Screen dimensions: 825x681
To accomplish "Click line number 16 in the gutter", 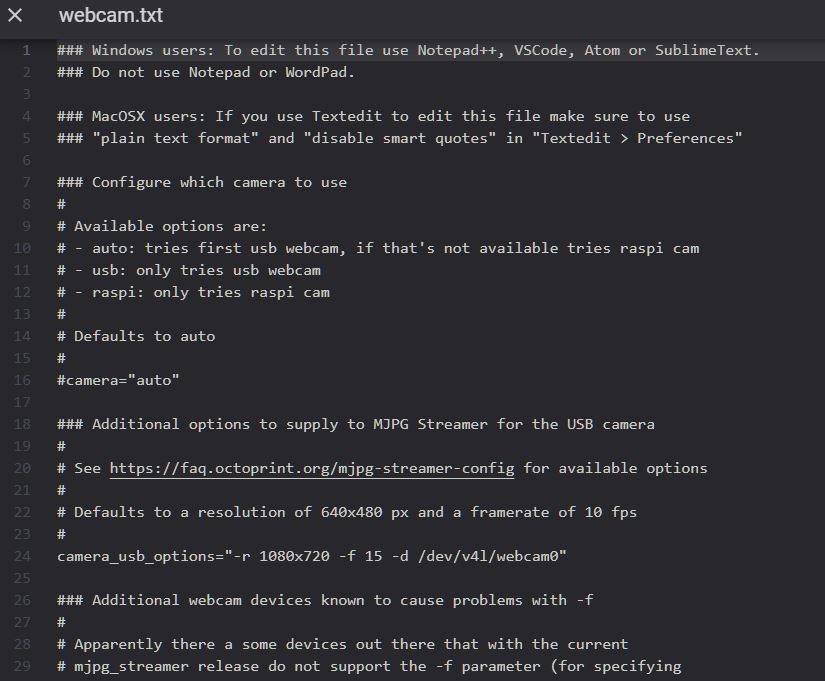I will [23, 380].
